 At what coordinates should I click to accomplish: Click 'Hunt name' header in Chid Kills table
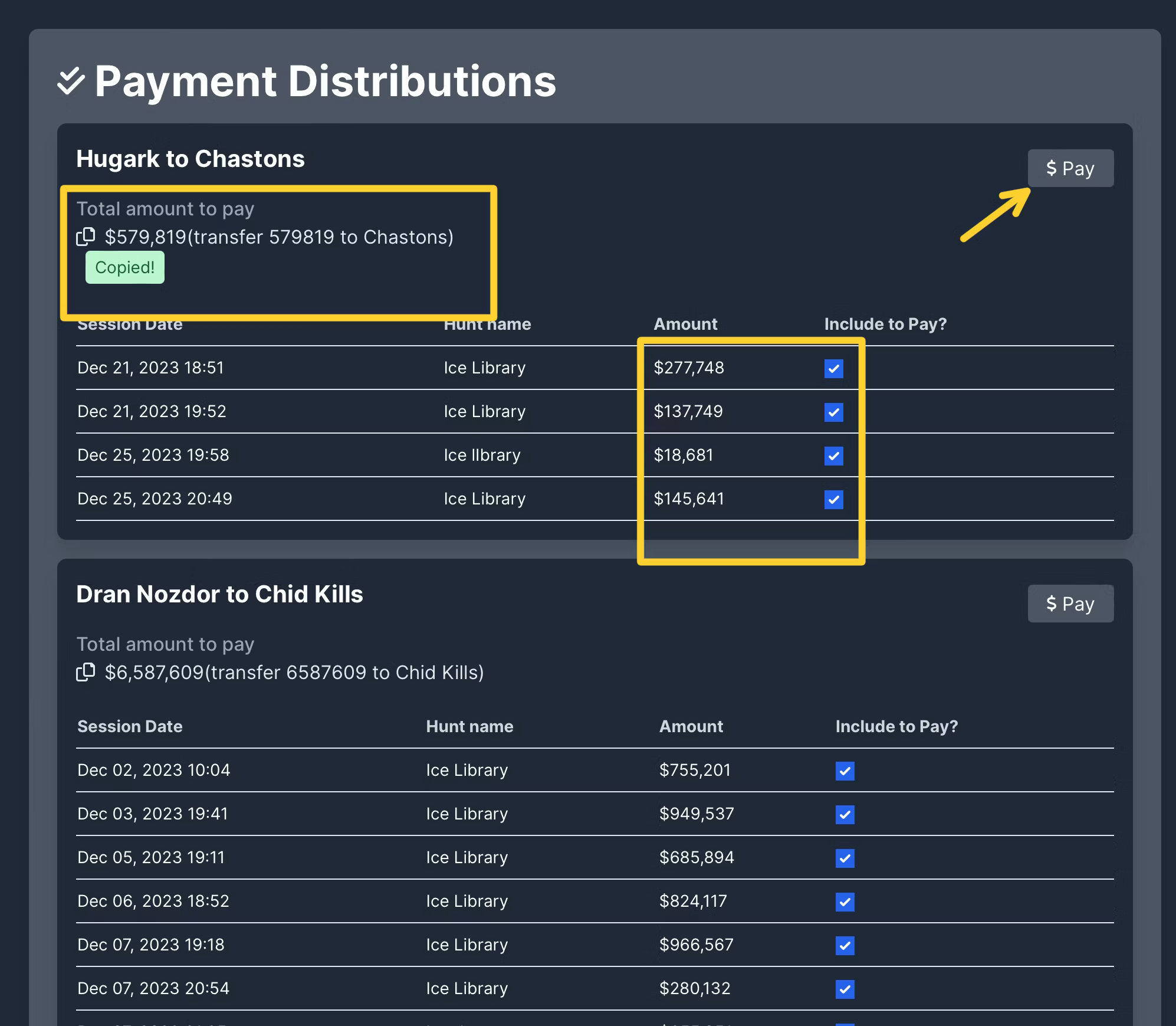469,726
